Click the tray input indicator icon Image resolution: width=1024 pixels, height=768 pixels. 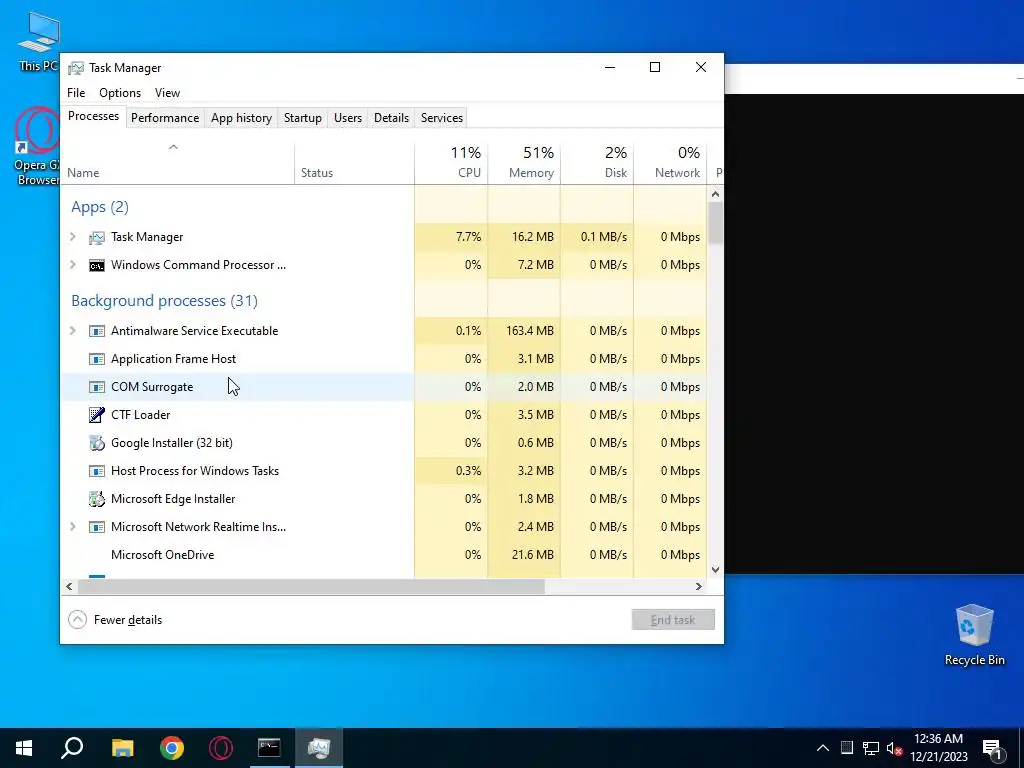point(846,748)
